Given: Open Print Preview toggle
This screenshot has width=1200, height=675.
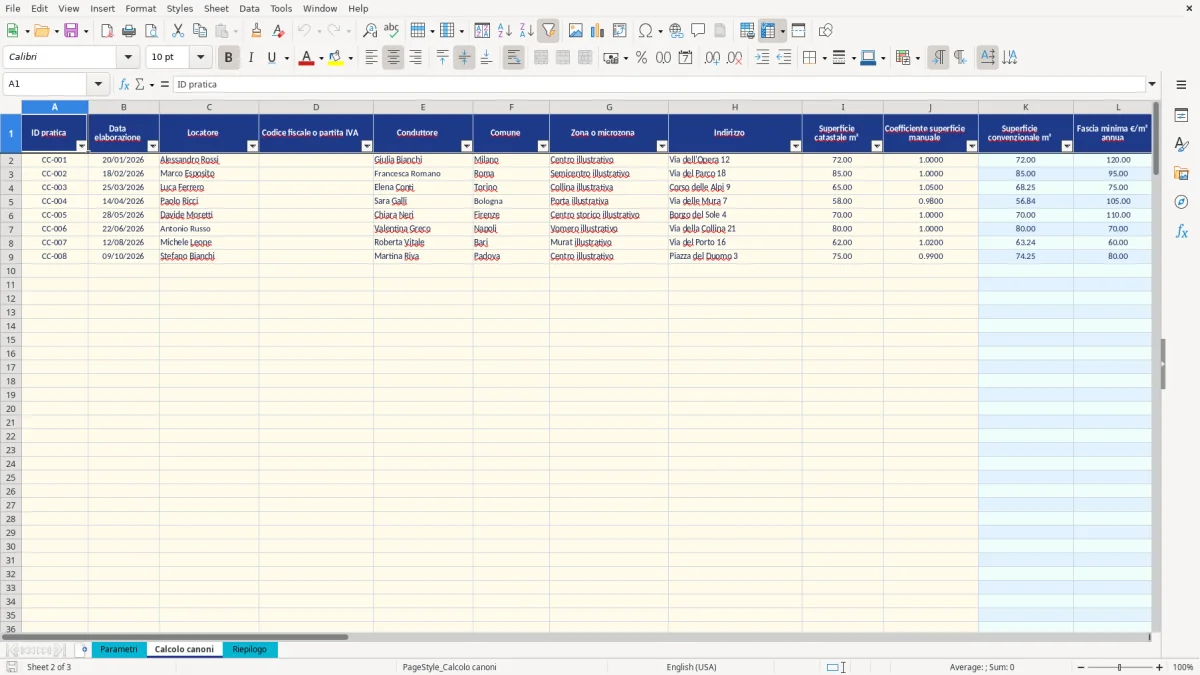Looking at the screenshot, I should point(151,31).
